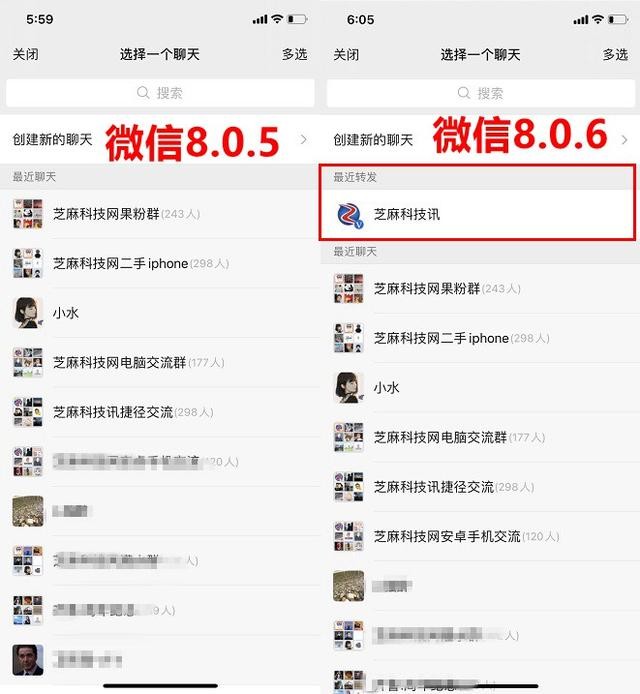640x694 pixels.
Task: Tap 关闭 in the 5:59 screen
Action: tap(26, 54)
